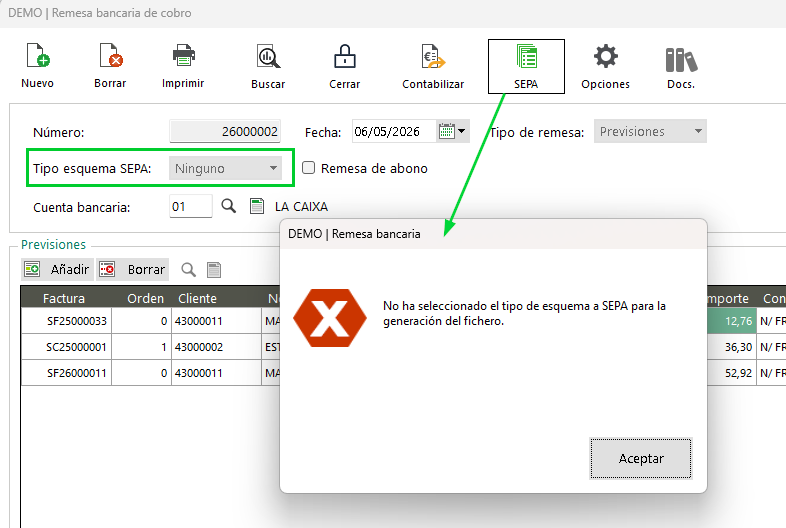Viewport: 786px width, 528px height.
Task: Click the Fecha date field
Action: pyautogui.click(x=394, y=131)
